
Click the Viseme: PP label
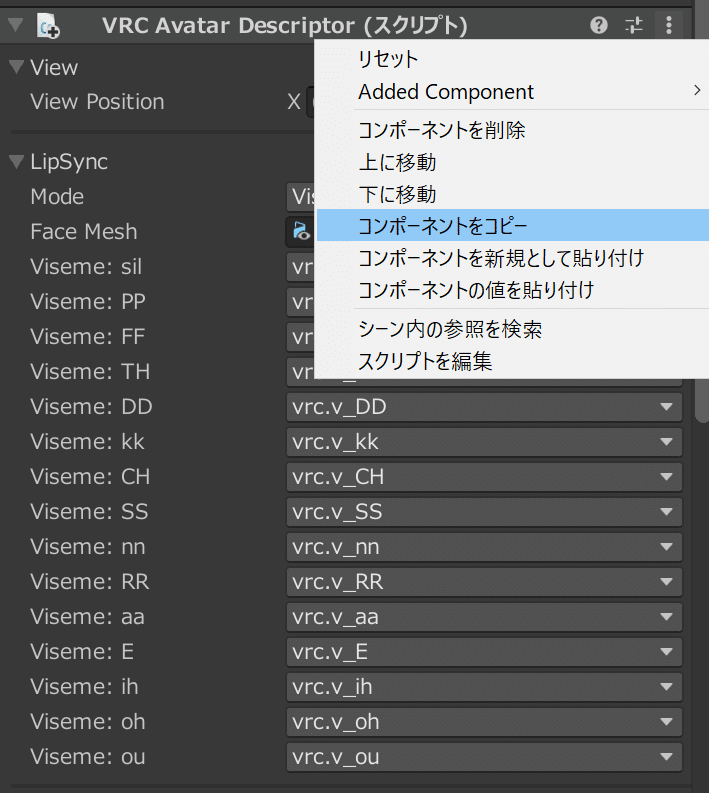point(87,301)
